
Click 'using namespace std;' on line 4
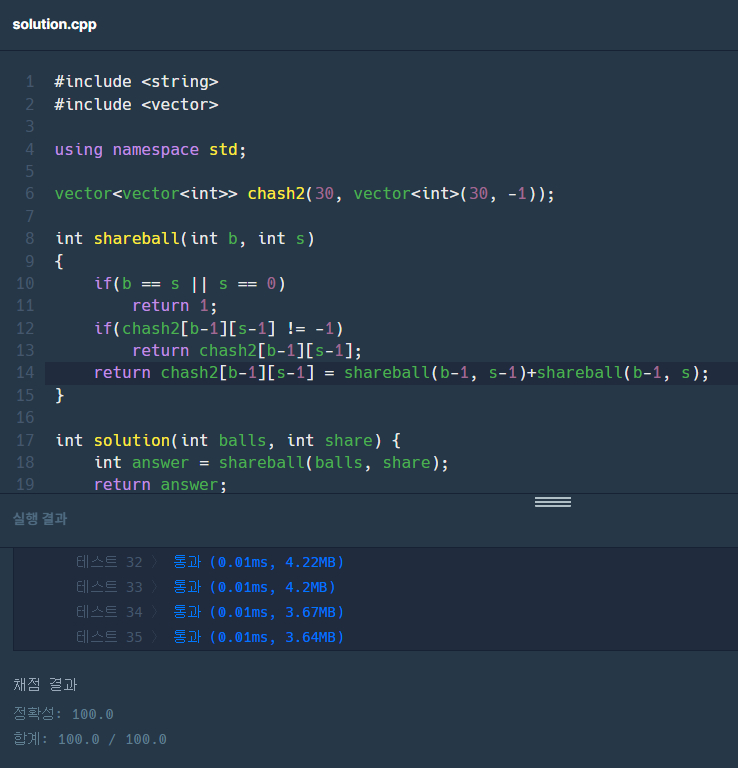click(x=150, y=149)
